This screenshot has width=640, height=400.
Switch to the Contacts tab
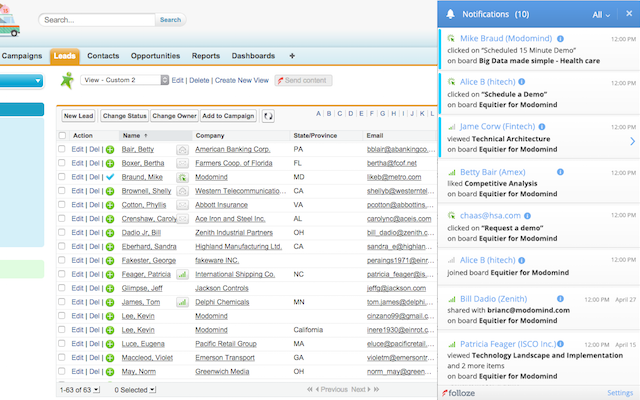click(x=103, y=56)
